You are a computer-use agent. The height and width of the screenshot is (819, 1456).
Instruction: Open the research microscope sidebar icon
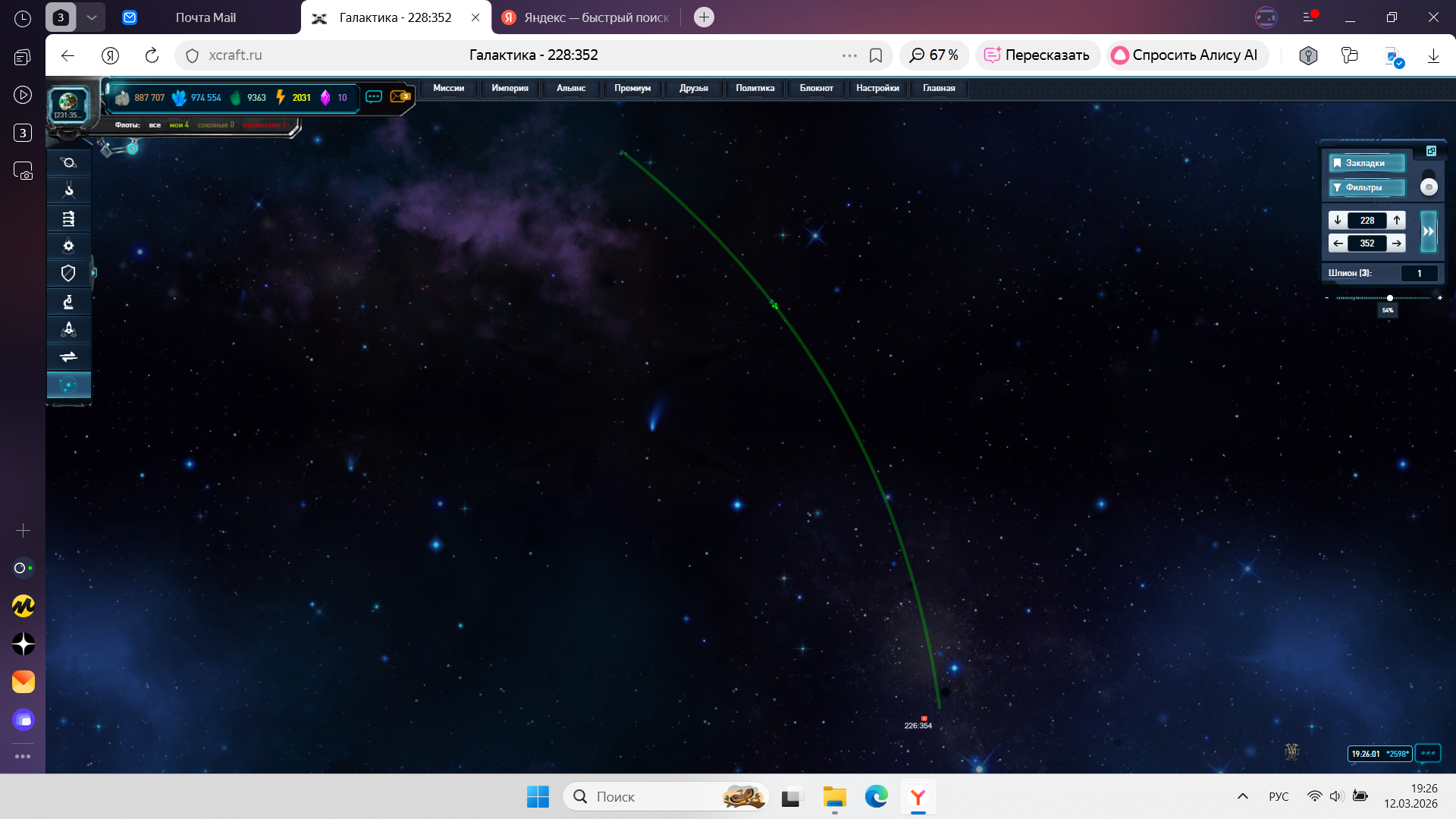(x=68, y=302)
